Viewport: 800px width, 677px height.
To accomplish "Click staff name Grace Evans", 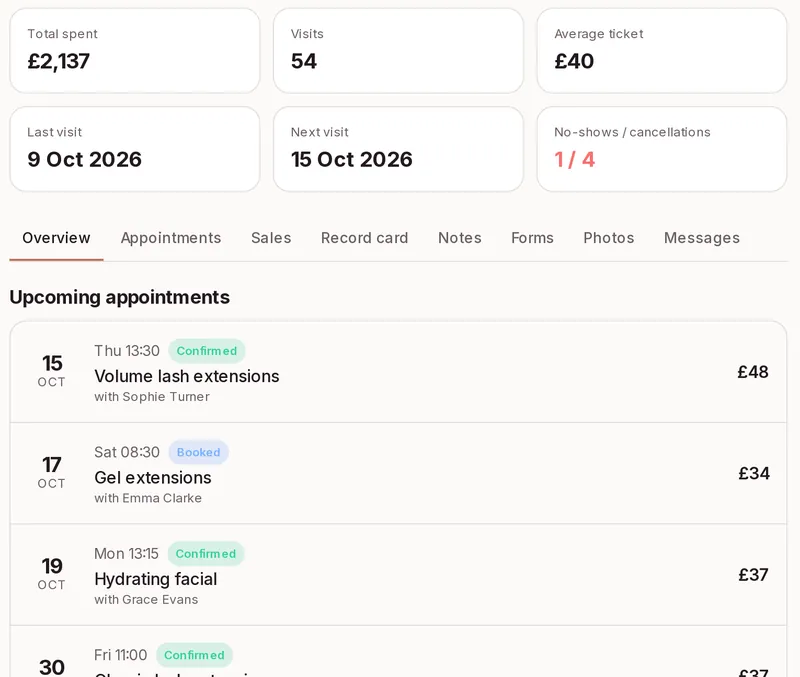I will pyautogui.click(x=160, y=600).
